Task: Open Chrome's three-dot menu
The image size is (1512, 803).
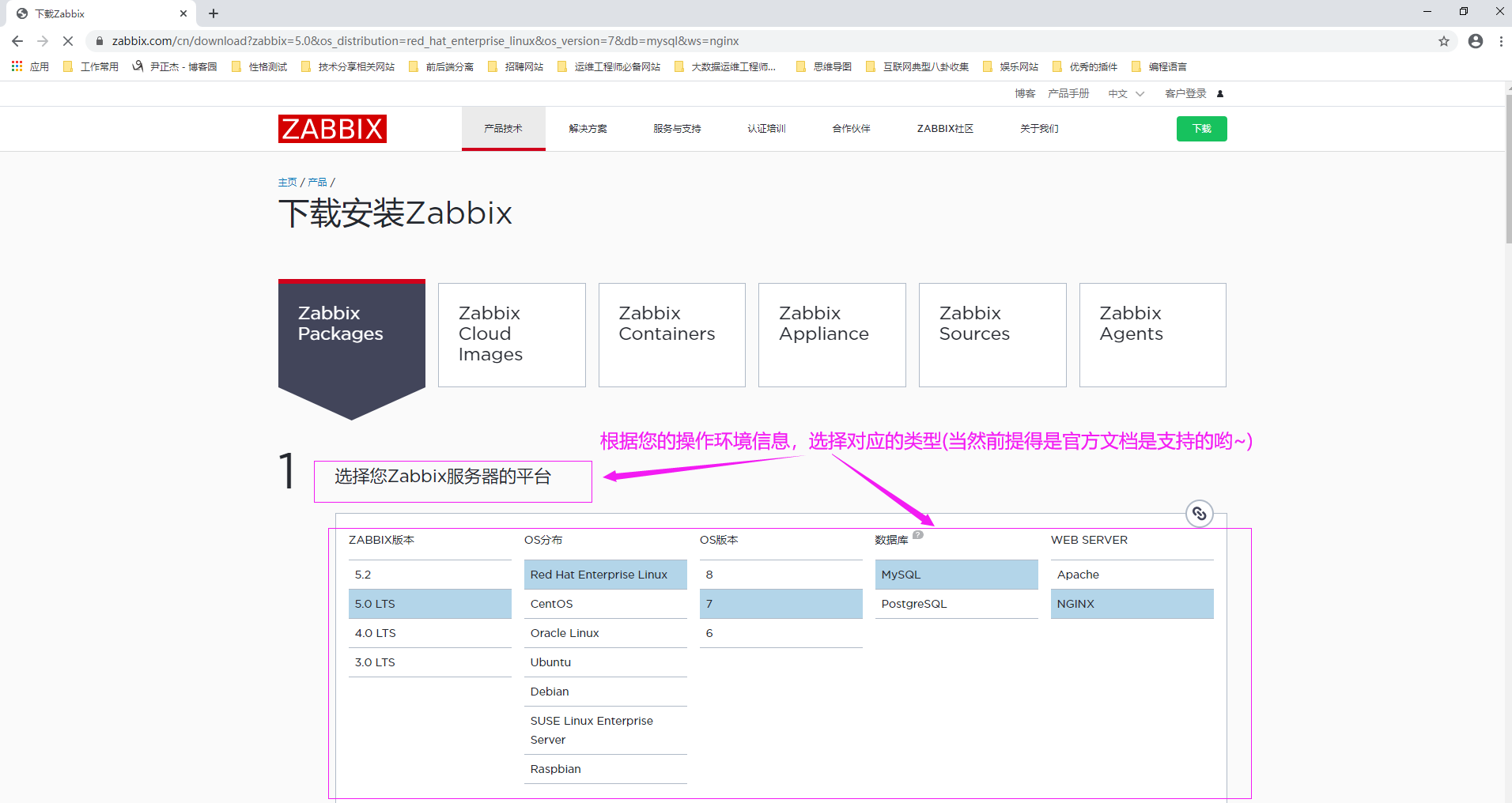Action: [x=1502, y=40]
